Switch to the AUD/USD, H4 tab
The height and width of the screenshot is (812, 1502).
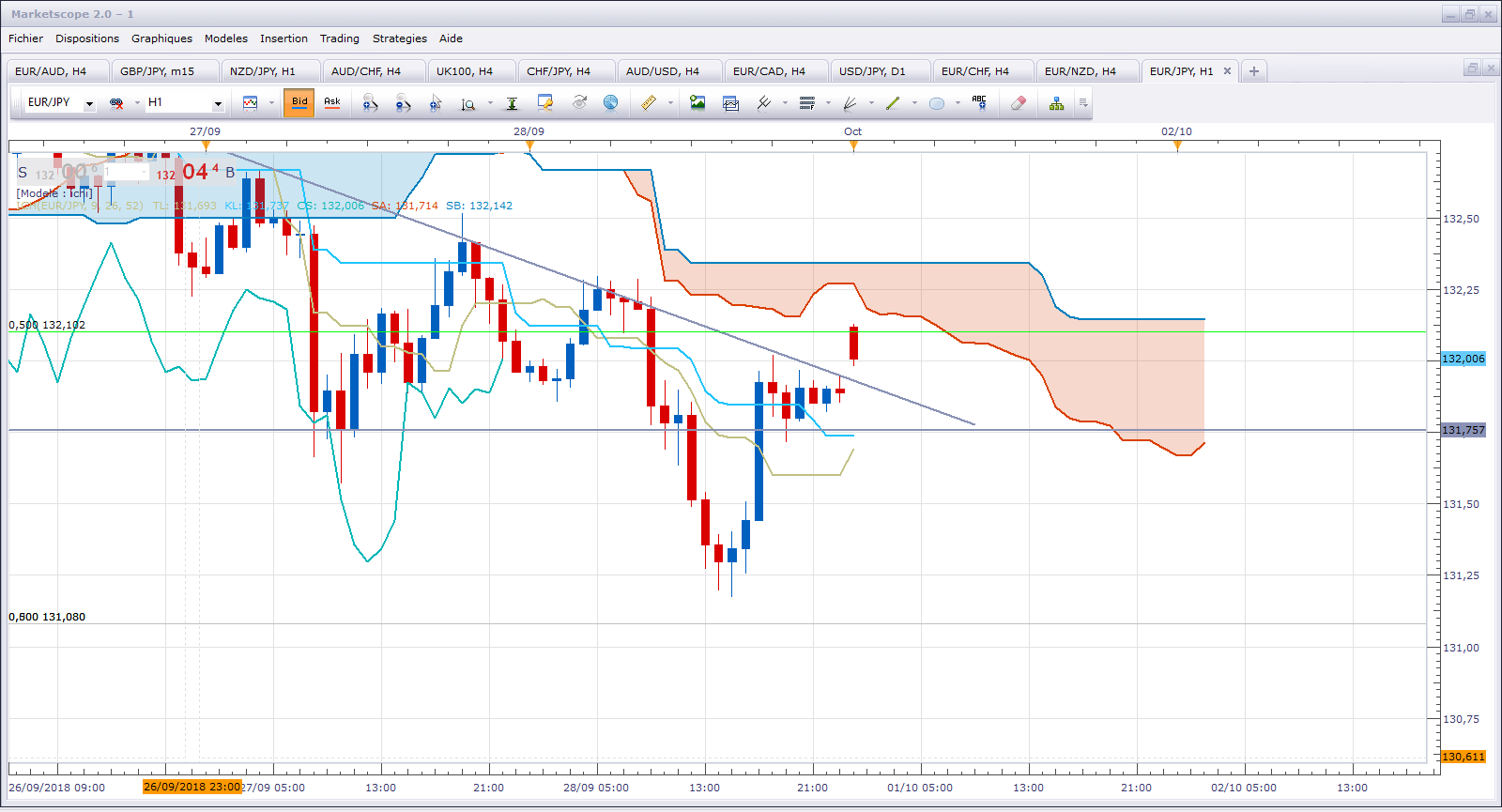669,71
